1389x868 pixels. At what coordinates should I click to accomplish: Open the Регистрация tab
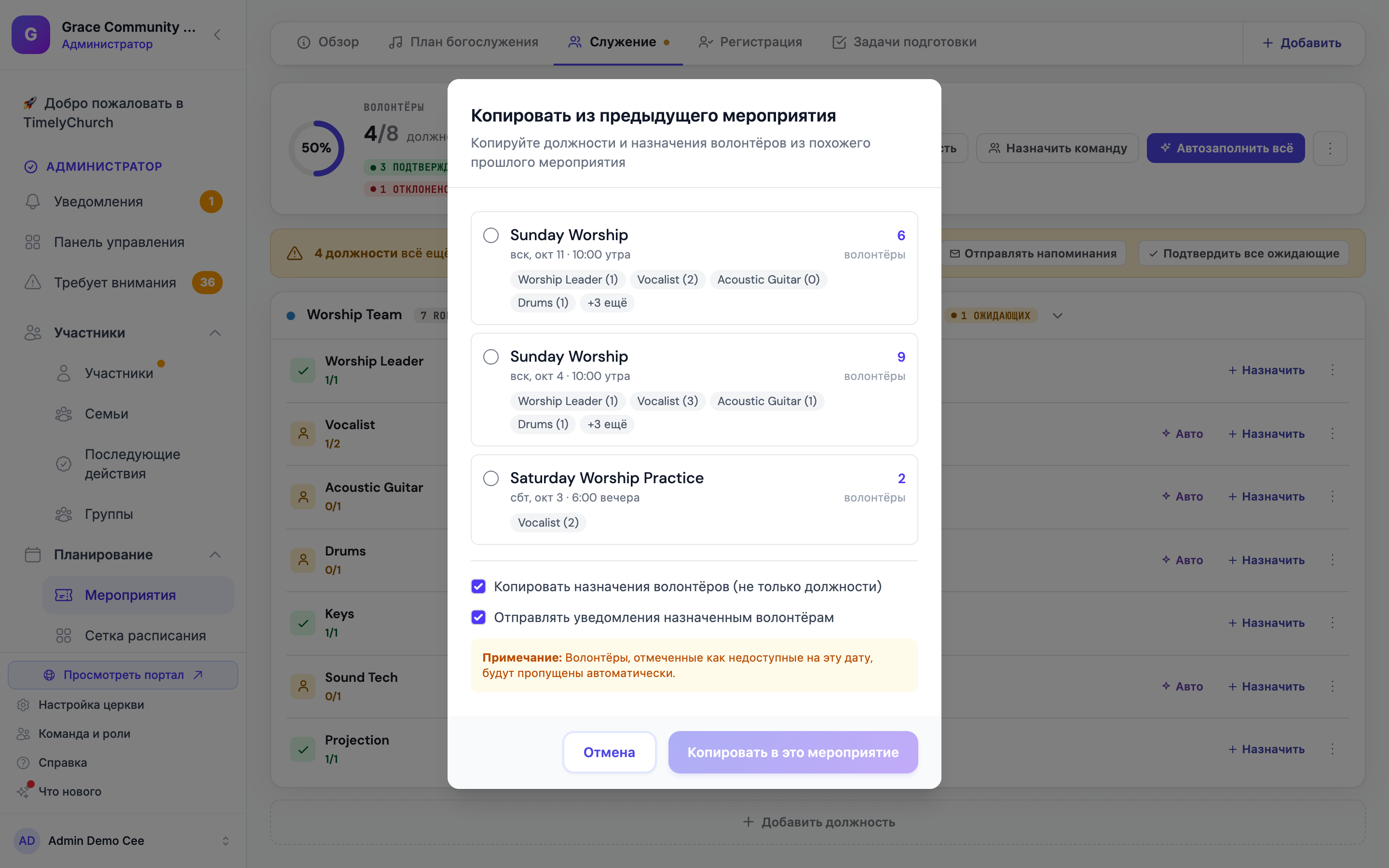(x=750, y=42)
